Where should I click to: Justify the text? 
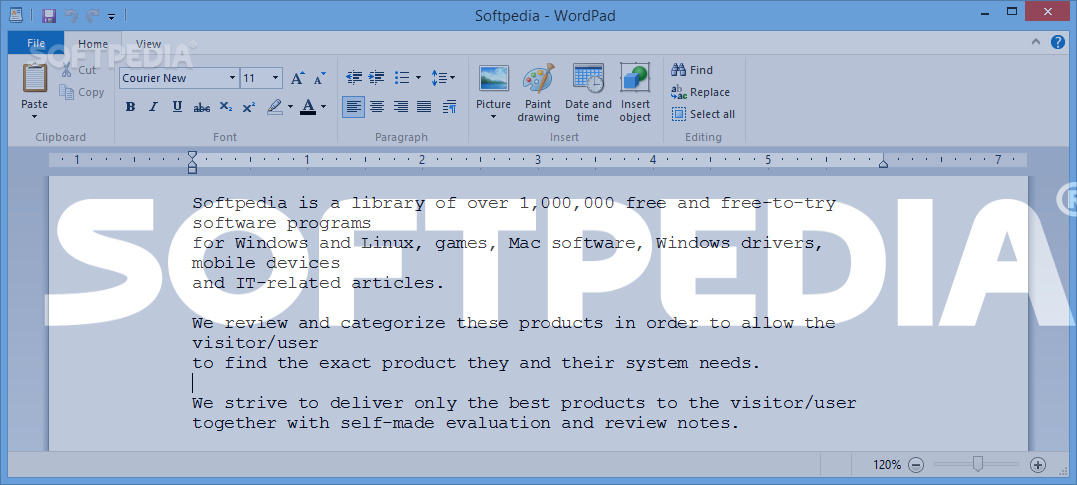click(424, 106)
